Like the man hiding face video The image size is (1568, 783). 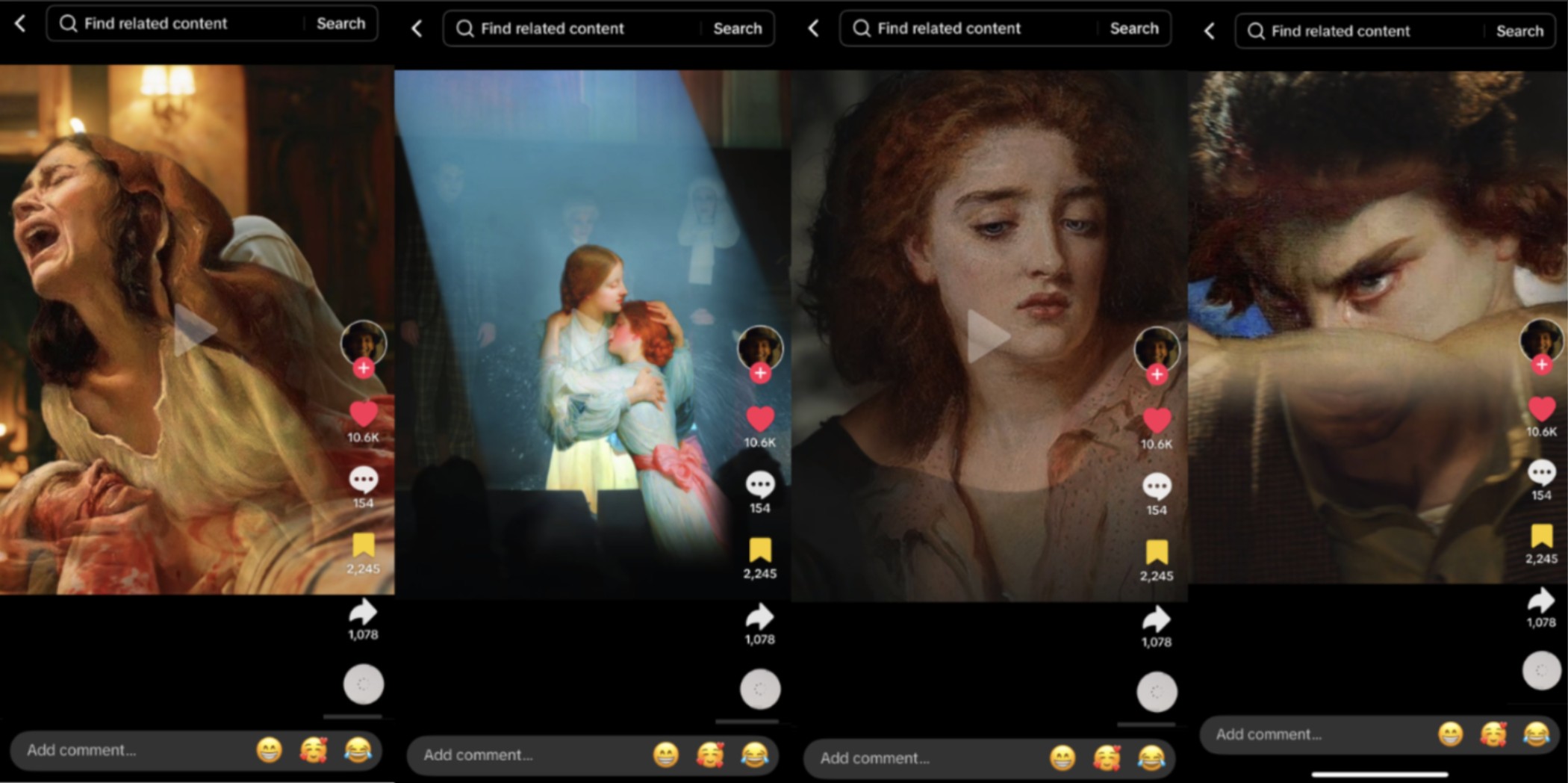1542,409
